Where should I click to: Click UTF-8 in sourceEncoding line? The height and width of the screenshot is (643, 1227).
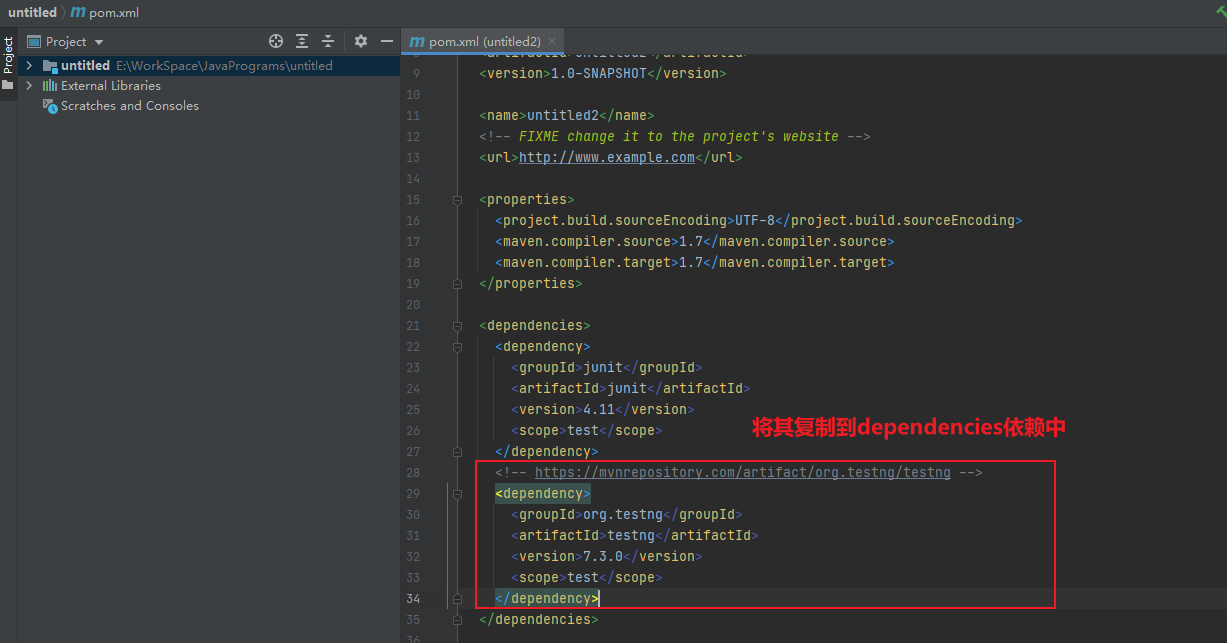[x=755, y=221]
